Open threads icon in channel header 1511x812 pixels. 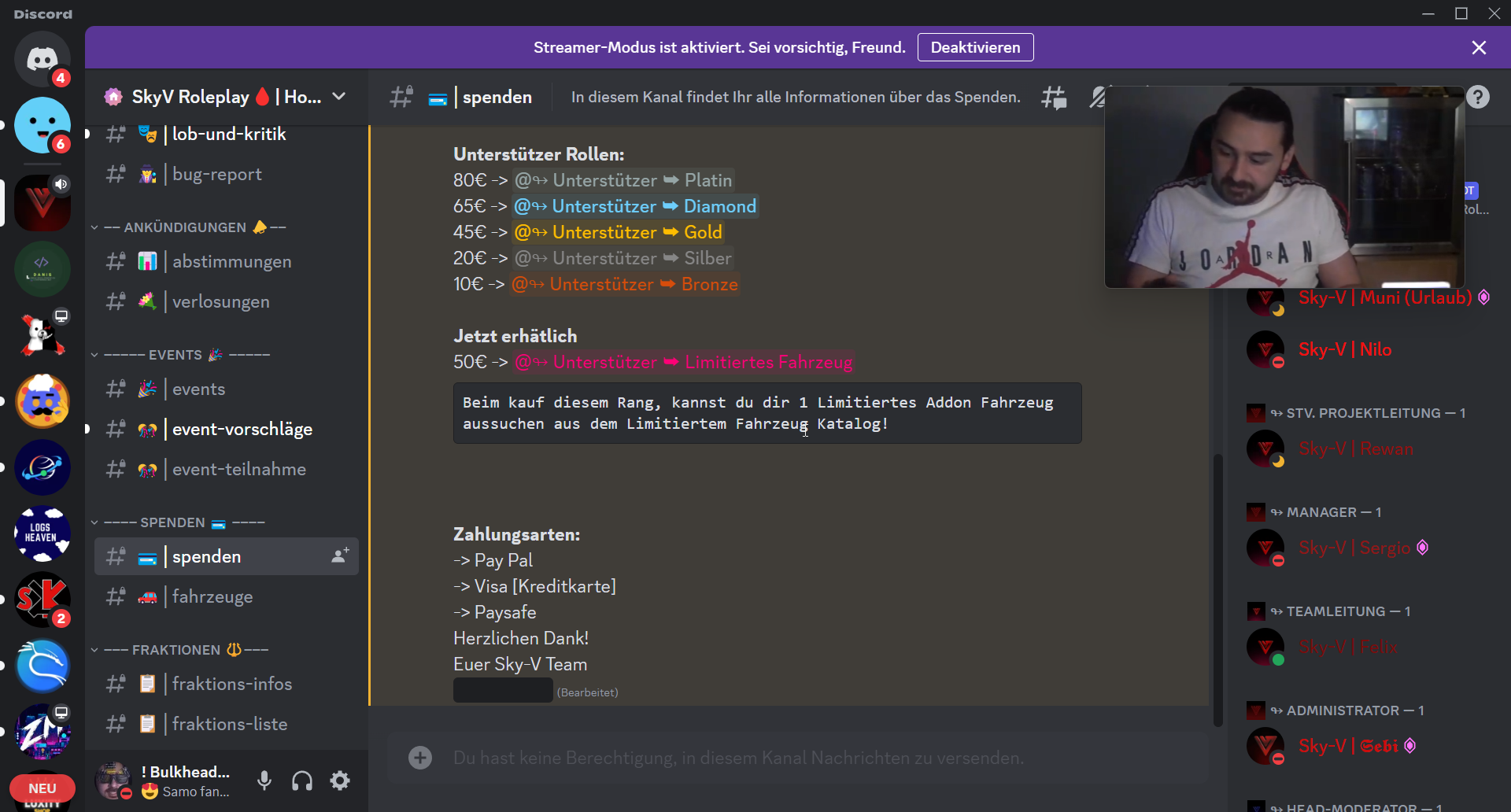1054,97
